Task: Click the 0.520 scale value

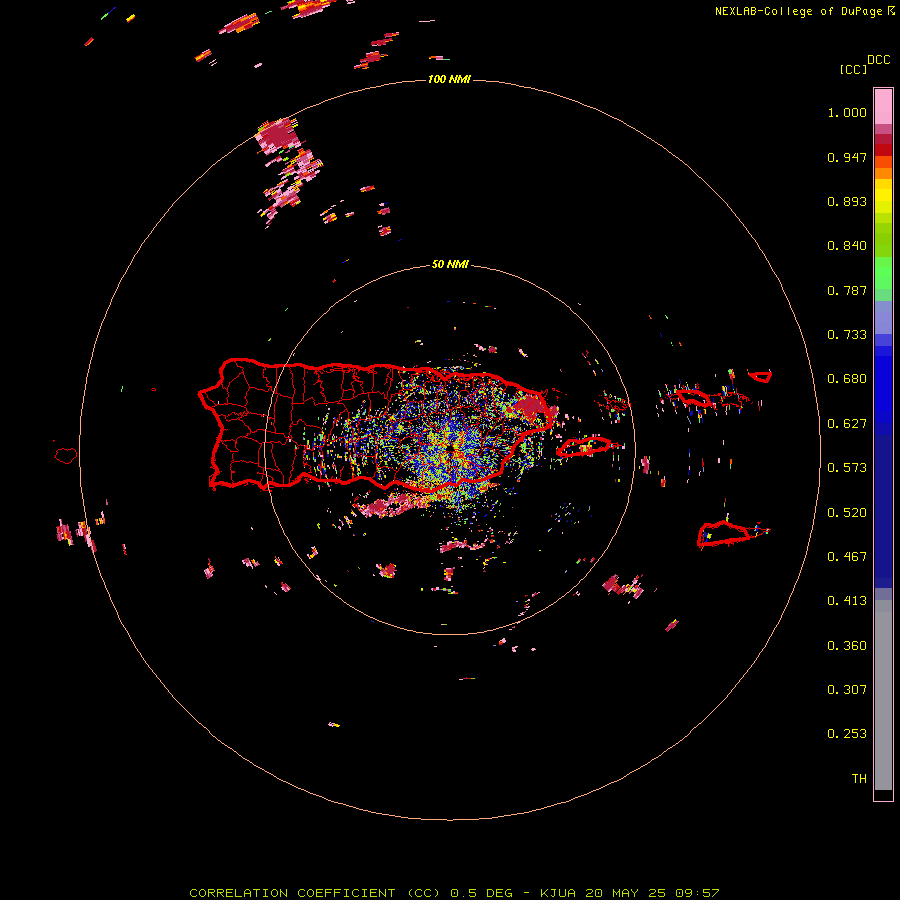Action: (x=847, y=513)
